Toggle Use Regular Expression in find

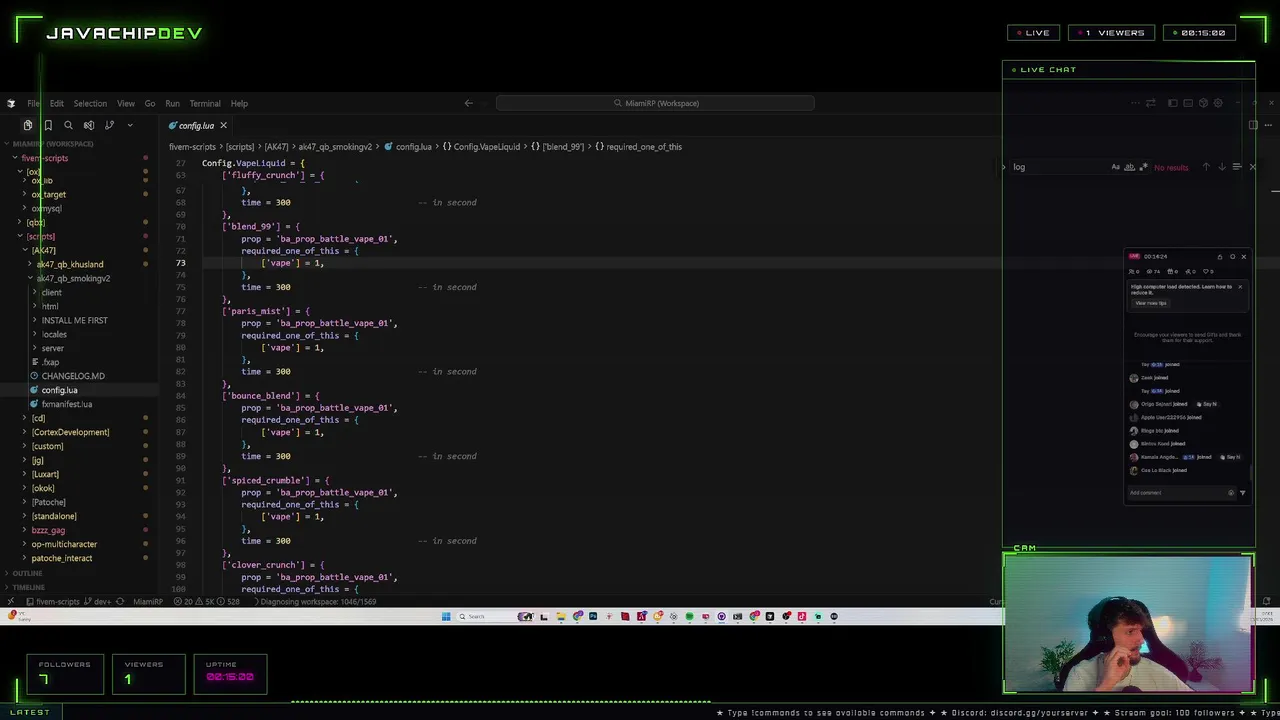click(x=1142, y=167)
